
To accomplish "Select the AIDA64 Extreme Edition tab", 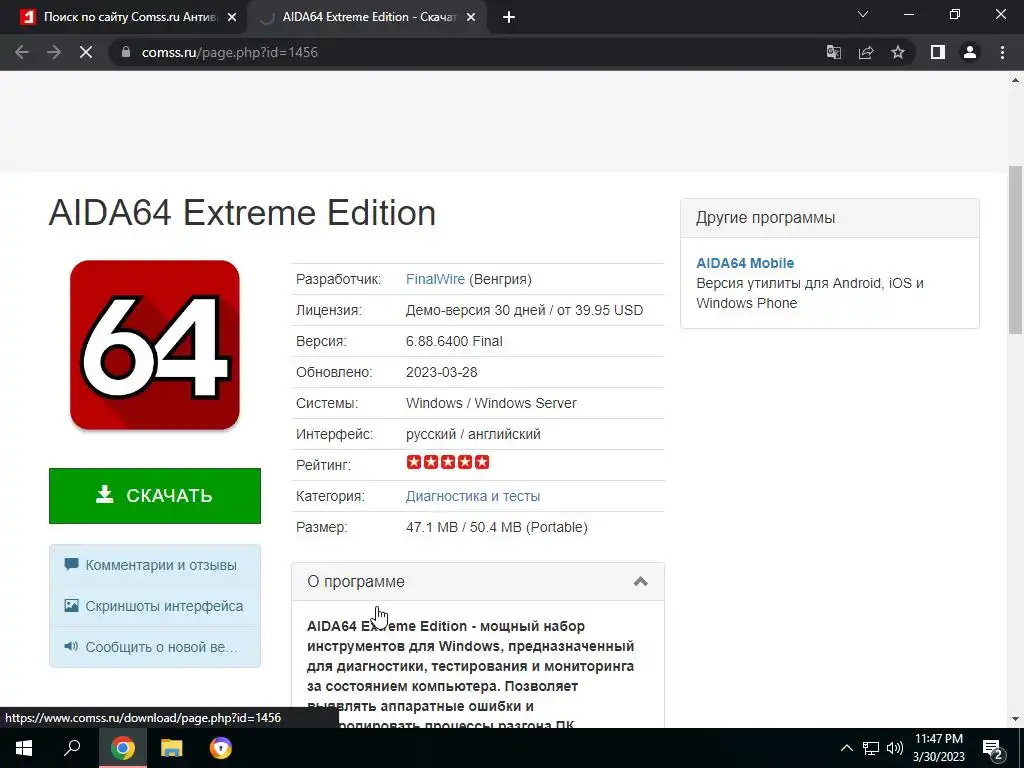I will pyautogui.click(x=368, y=17).
